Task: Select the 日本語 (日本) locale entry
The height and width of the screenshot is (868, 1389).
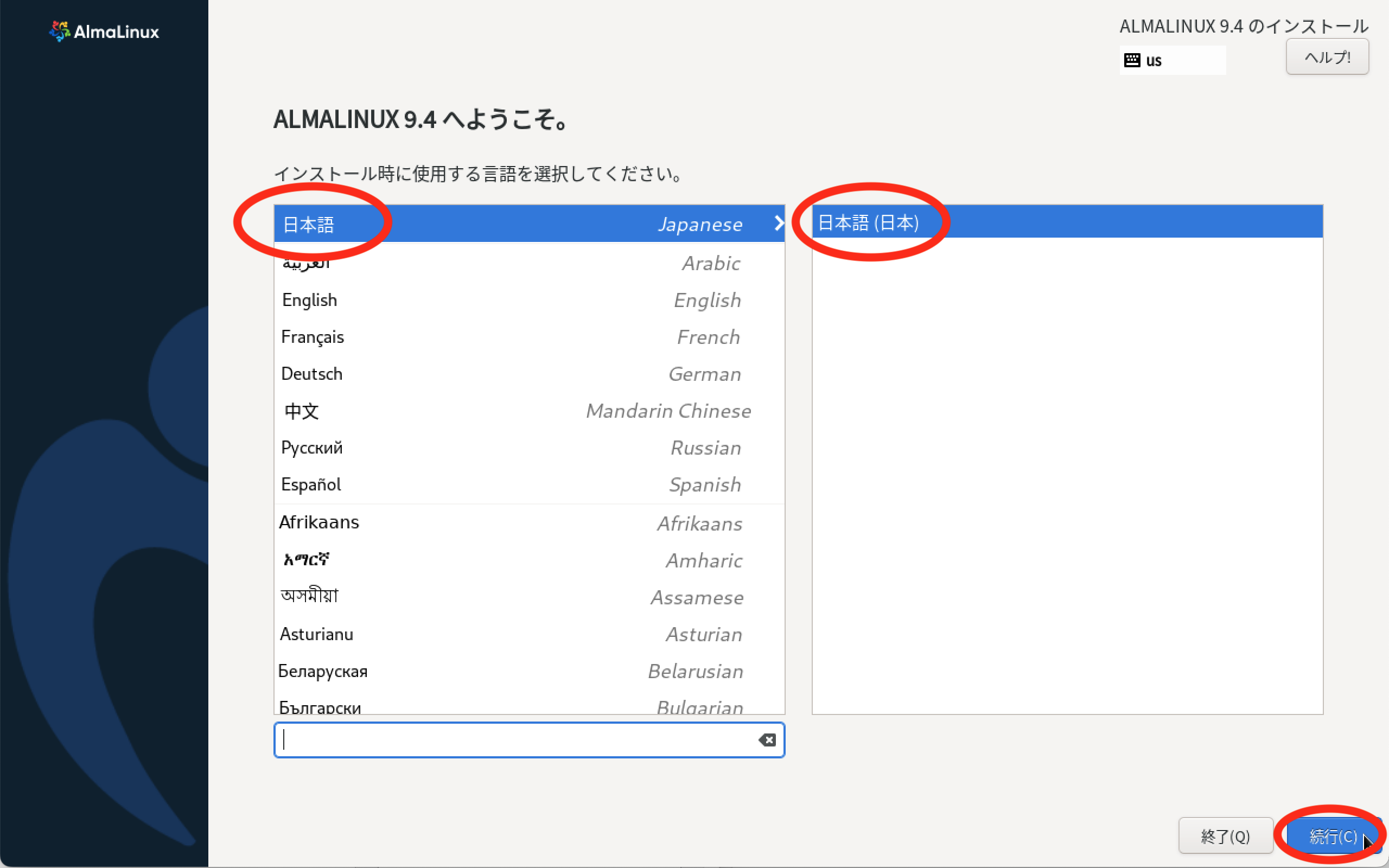Action: click(x=1068, y=221)
